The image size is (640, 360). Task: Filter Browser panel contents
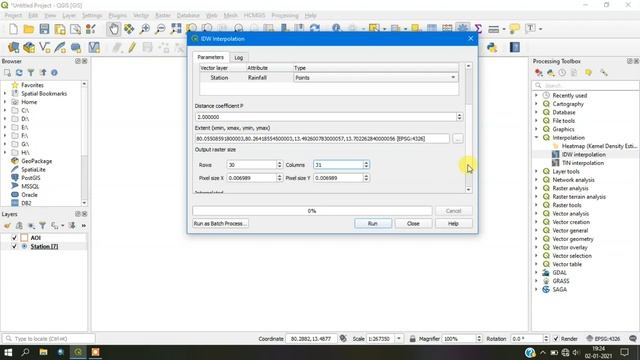pos(31,73)
